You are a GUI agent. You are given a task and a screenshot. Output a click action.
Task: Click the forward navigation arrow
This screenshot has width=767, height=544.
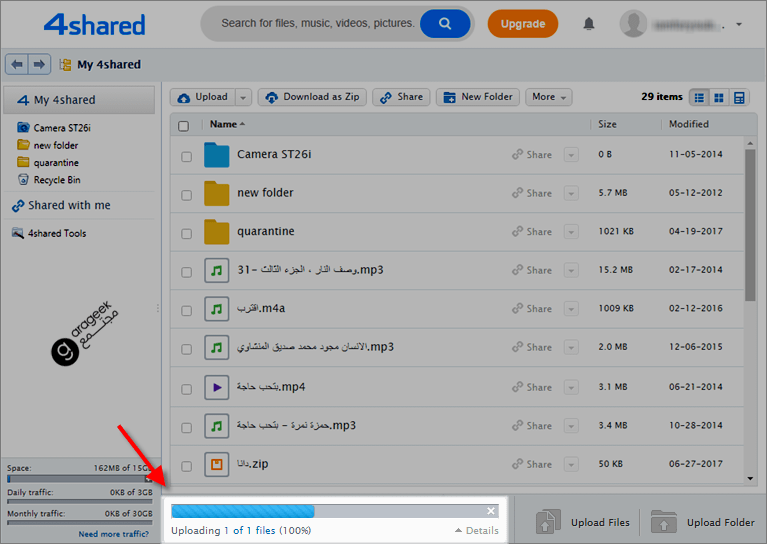click(x=39, y=64)
